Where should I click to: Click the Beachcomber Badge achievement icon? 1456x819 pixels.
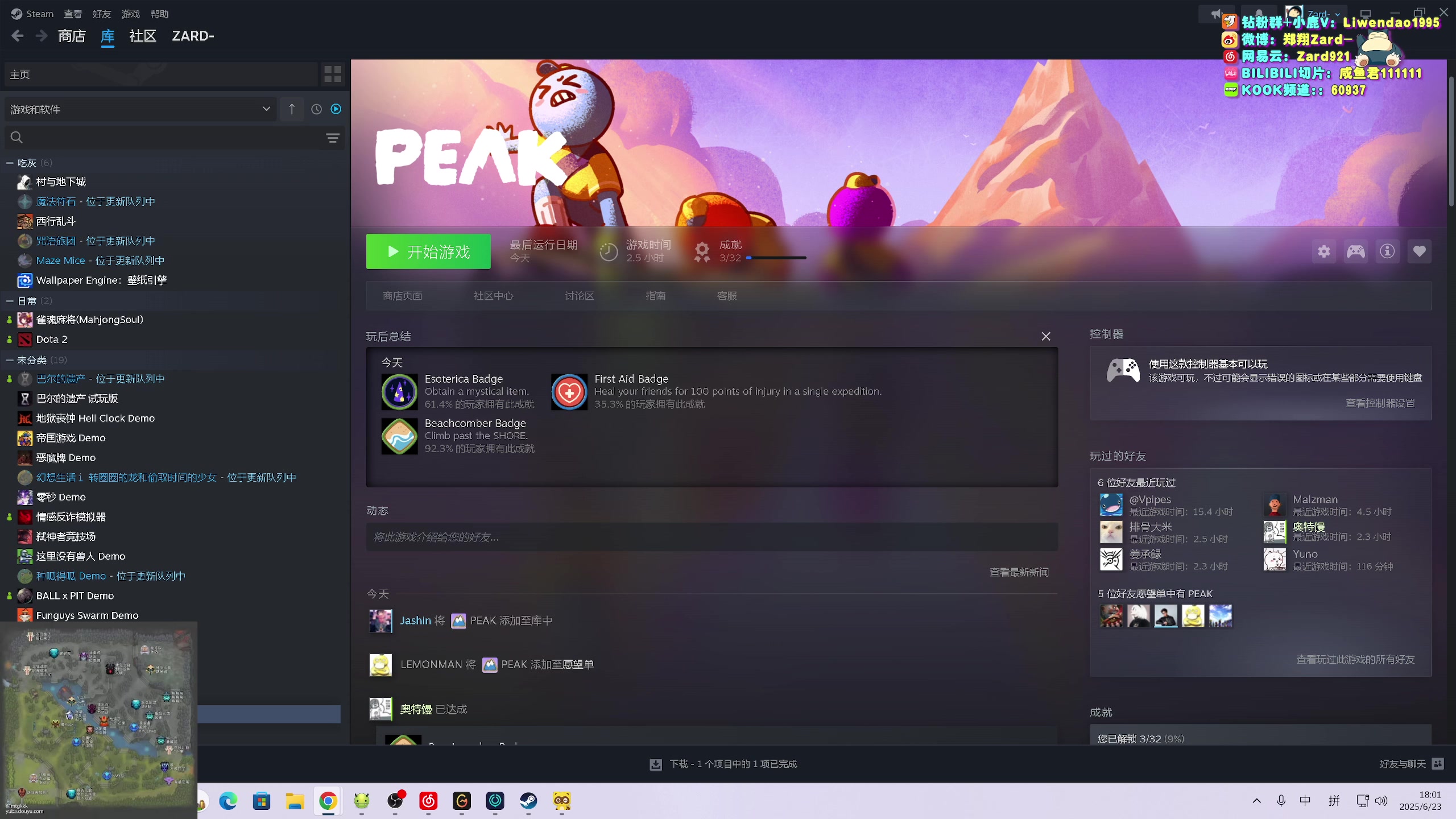[x=399, y=436]
